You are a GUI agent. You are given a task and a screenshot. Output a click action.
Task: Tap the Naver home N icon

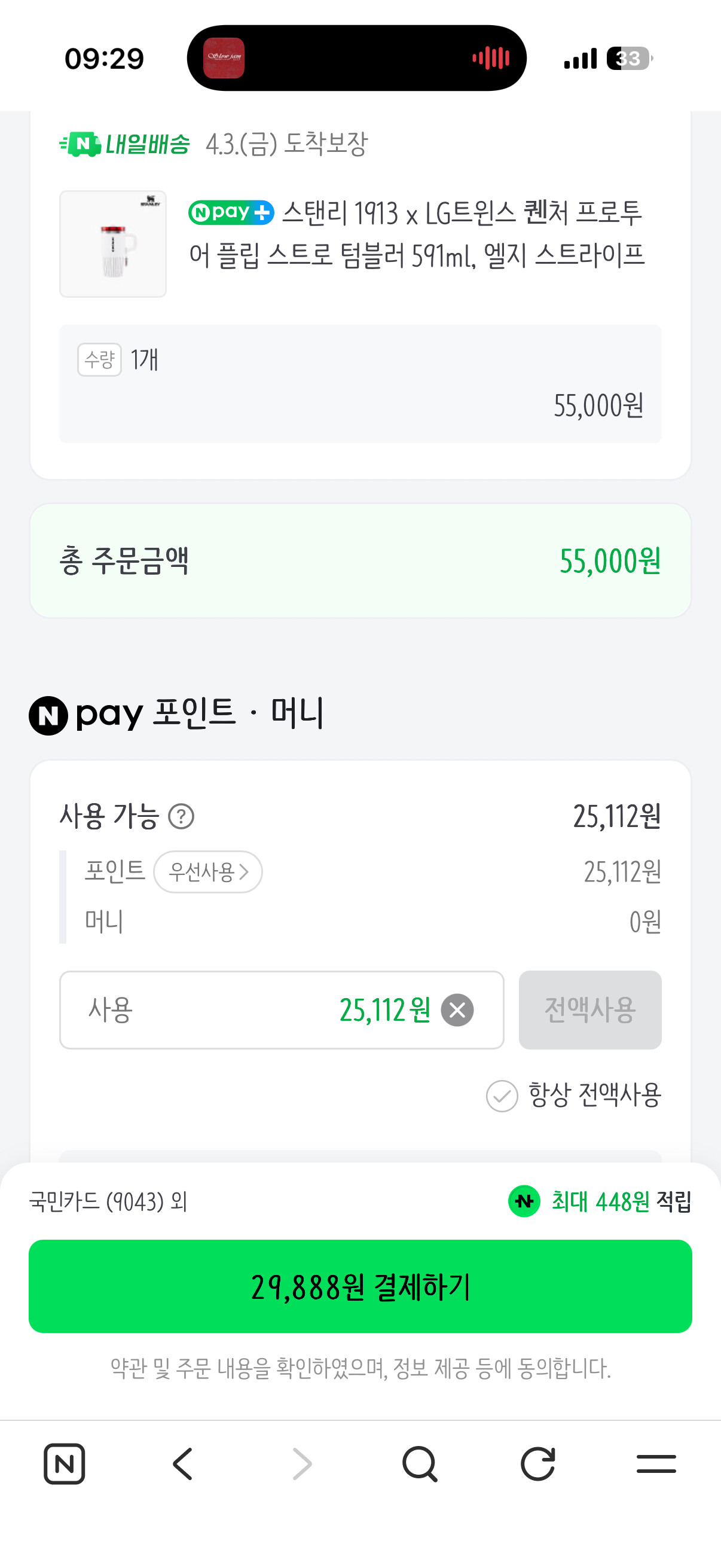(x=64, y=1463)
